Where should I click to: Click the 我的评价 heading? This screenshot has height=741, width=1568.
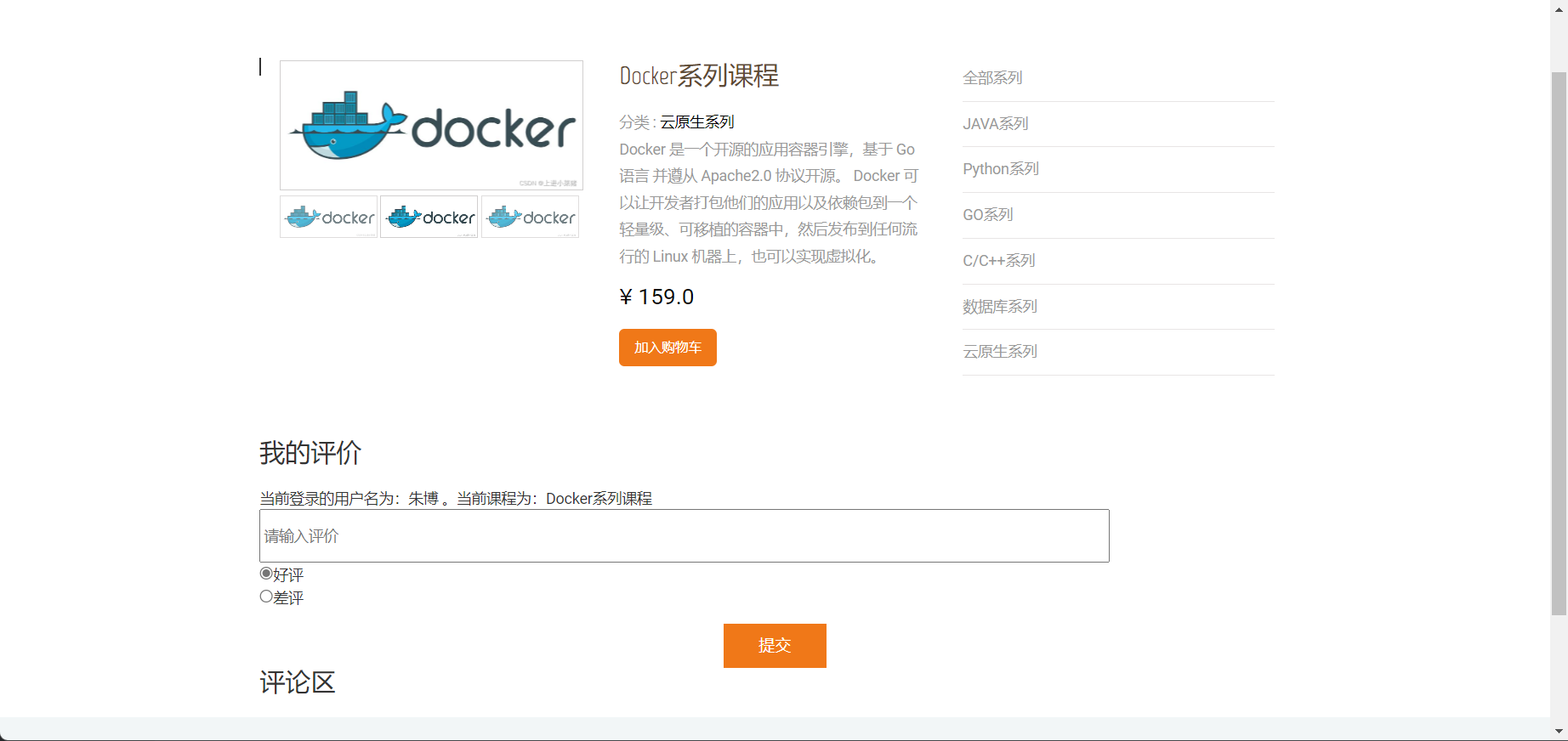310,453
